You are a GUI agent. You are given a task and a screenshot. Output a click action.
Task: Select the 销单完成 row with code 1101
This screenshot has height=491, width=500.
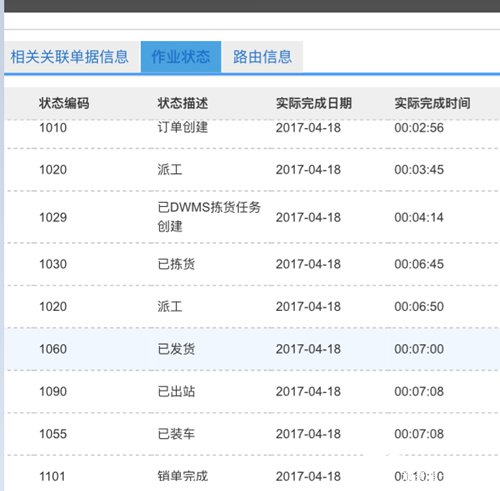tap(252, 473)
